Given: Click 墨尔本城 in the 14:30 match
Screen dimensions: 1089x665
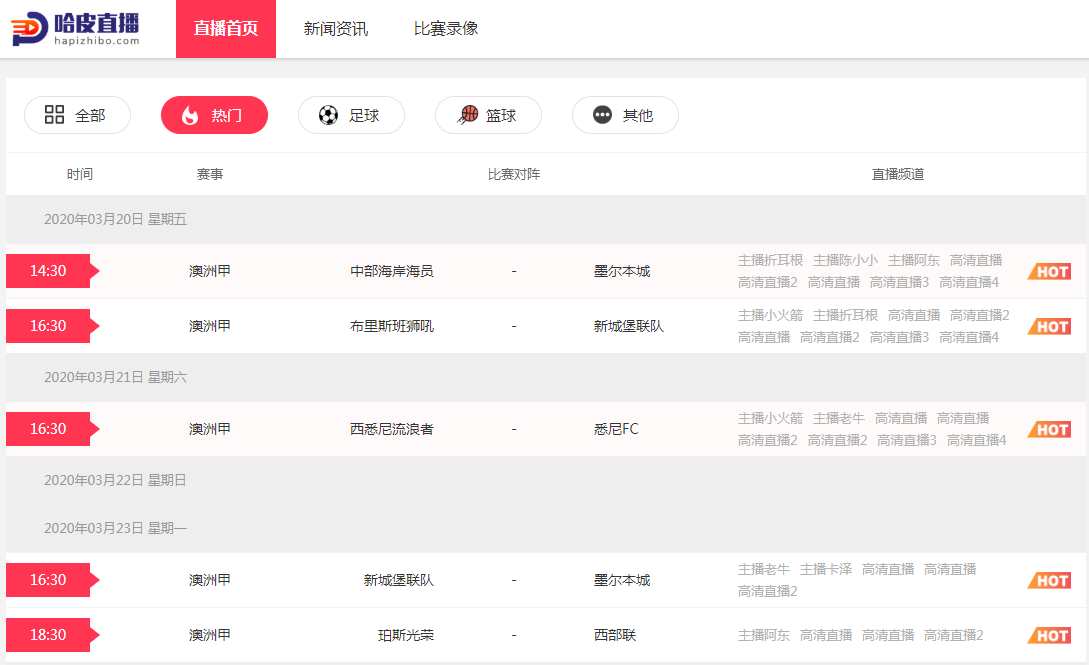Looking at the screenshot, I should [x=622, y=271].
